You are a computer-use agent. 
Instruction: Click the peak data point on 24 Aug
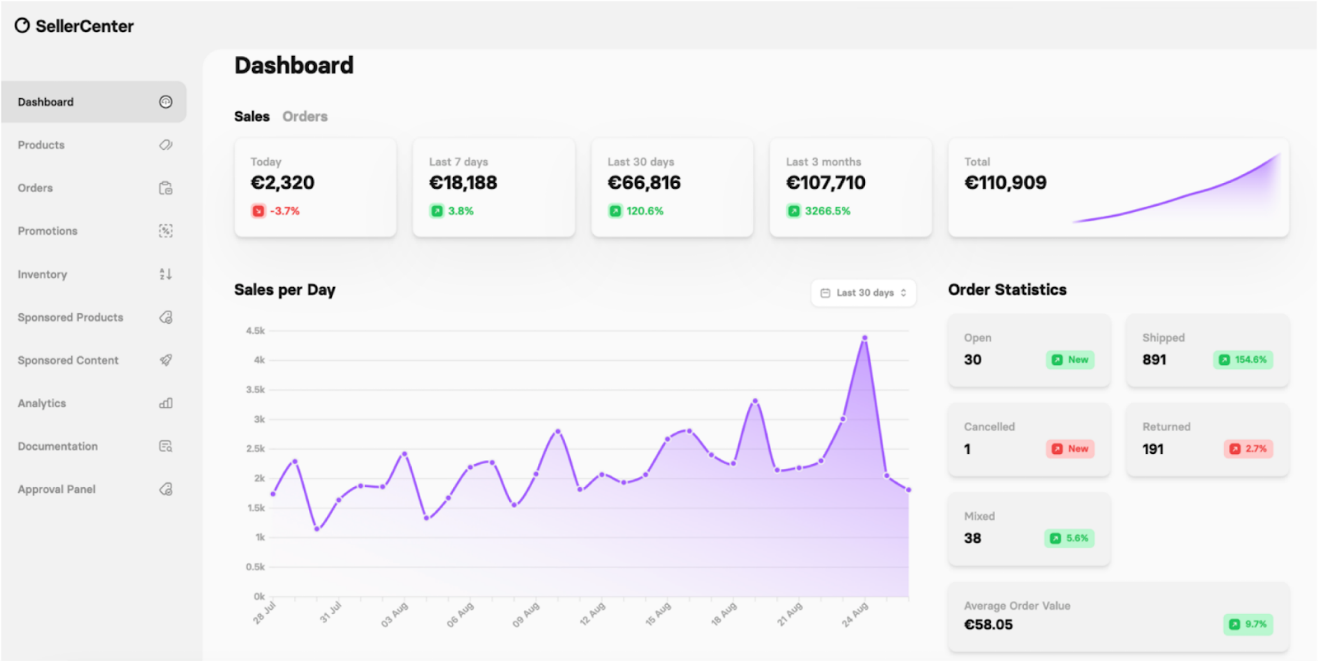pos(864,338)
